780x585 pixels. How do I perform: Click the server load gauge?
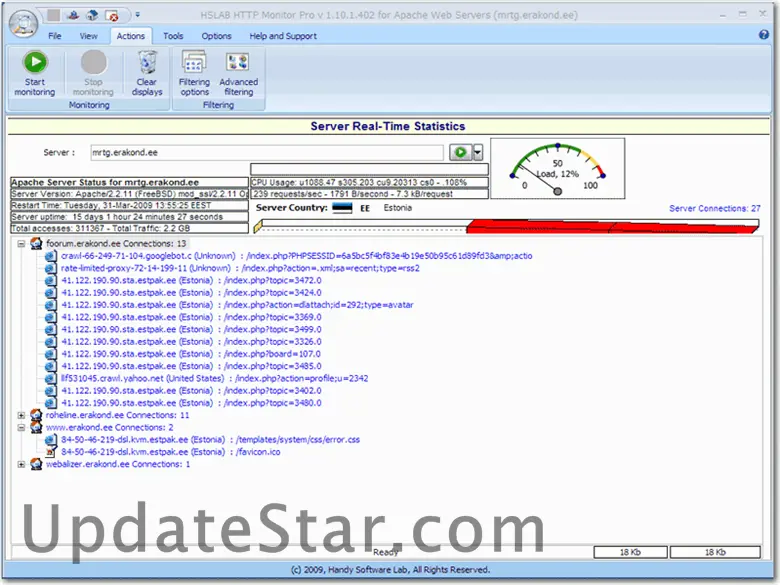pyautogui.click(x=558, y=169)
